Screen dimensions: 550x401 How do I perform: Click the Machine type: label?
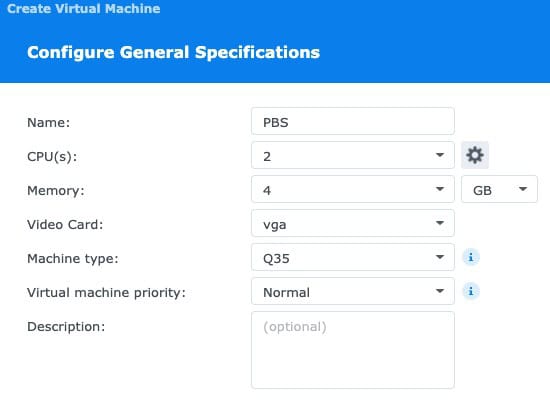click(x=73, y=259)
